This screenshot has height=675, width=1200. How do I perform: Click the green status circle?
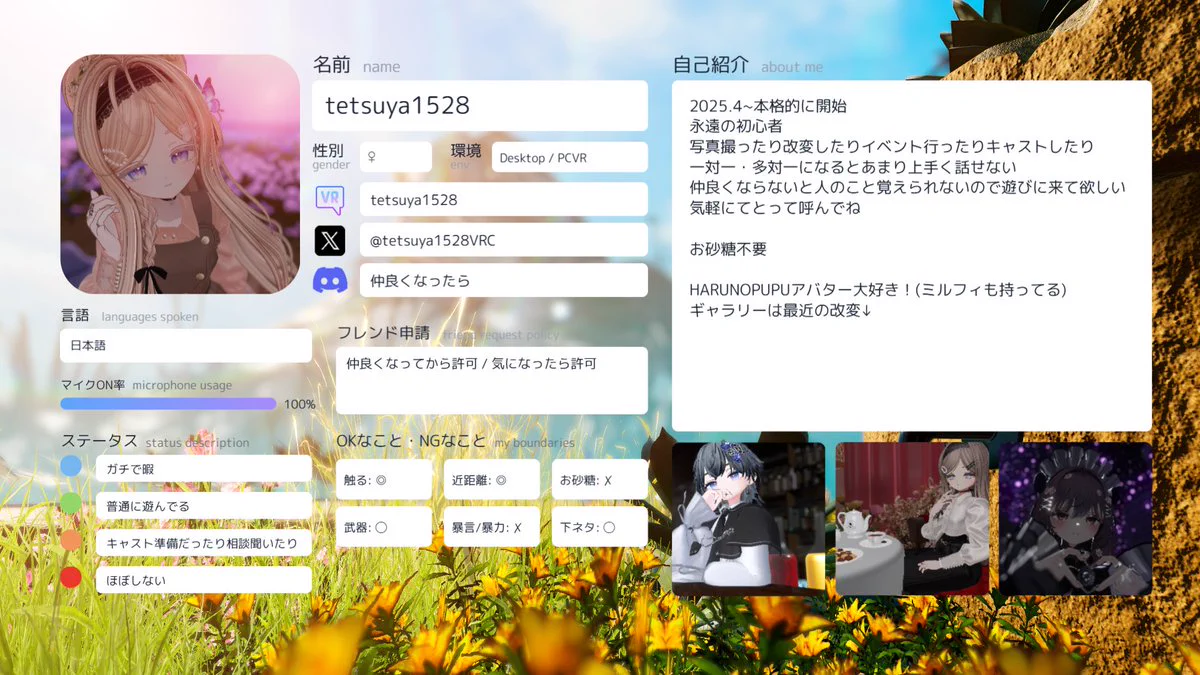click(71, 503)
